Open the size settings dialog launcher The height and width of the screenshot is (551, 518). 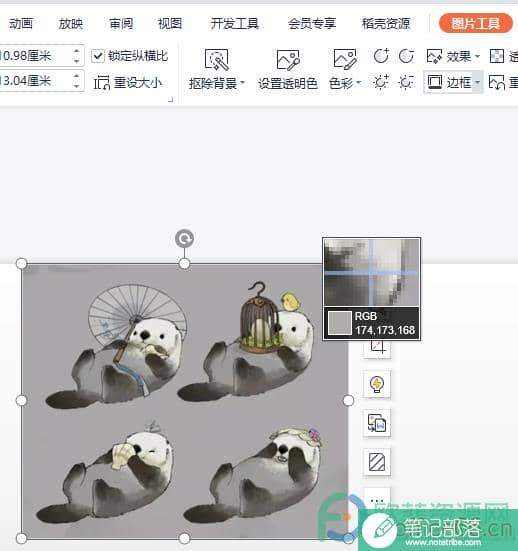click(170, 100)
